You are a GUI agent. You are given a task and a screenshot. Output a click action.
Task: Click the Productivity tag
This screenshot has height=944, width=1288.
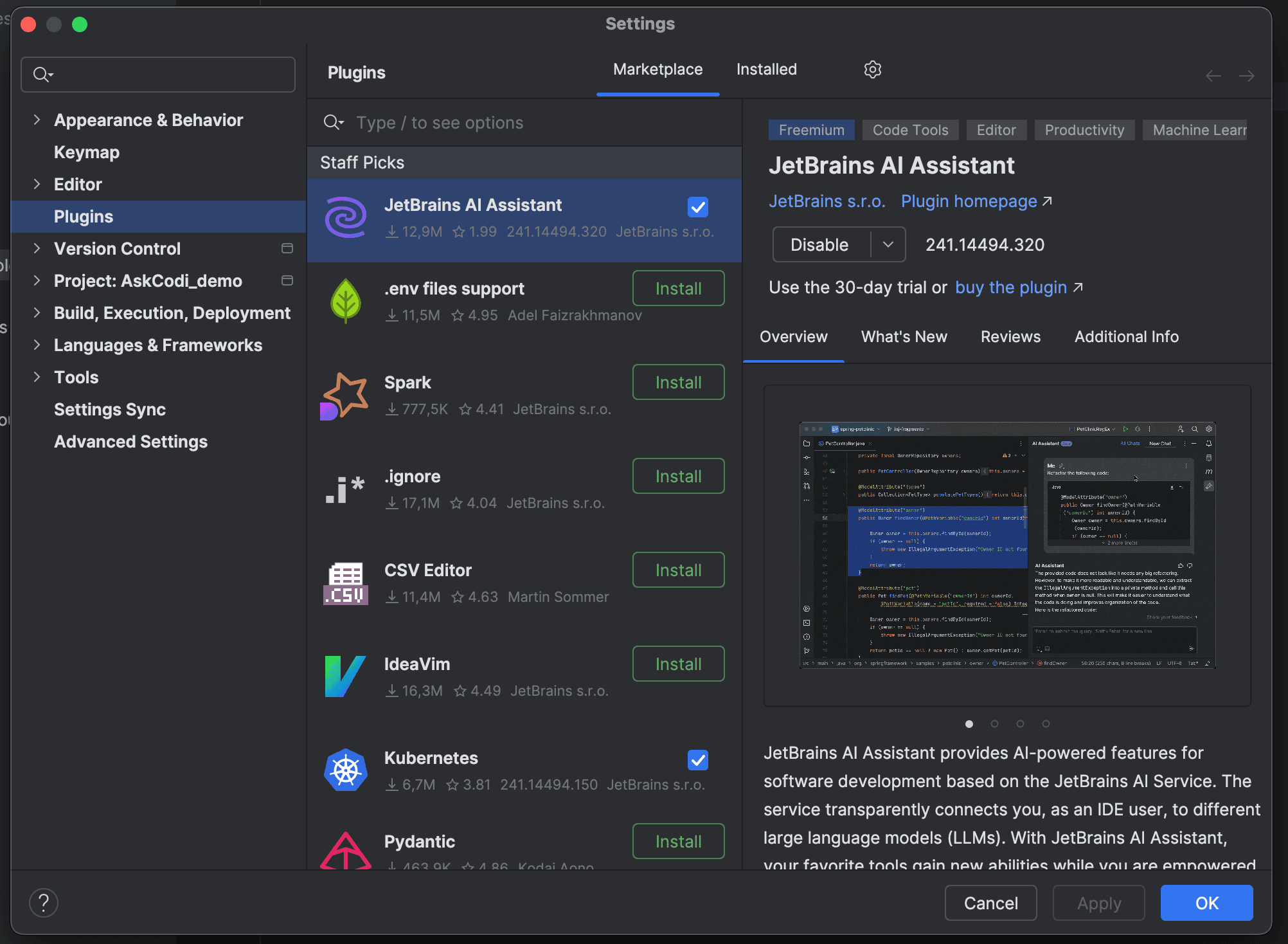click(x=1085, y=130)
